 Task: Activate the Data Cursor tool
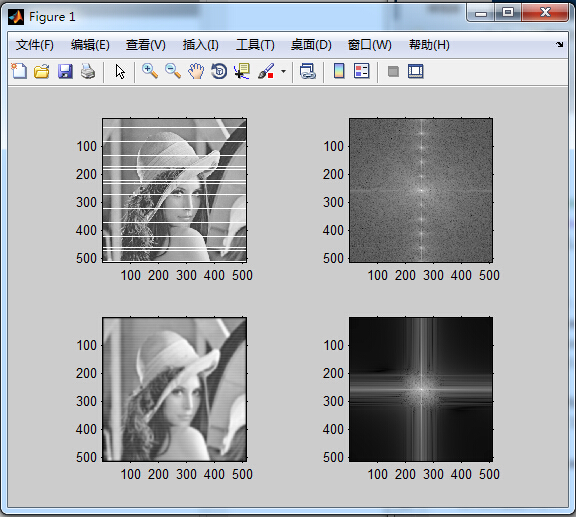(x=242, y=71)
